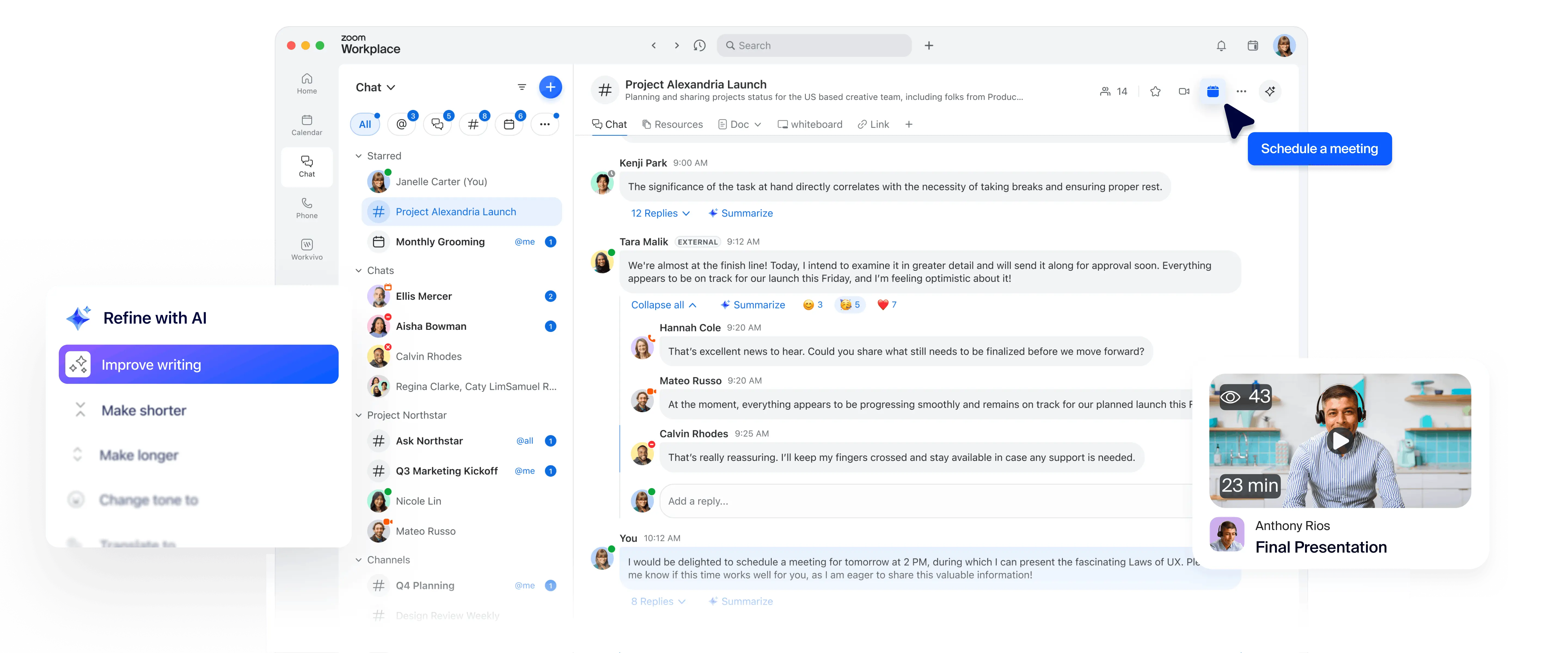
Task: Click the Search field
Action: [x=814, y=46]
